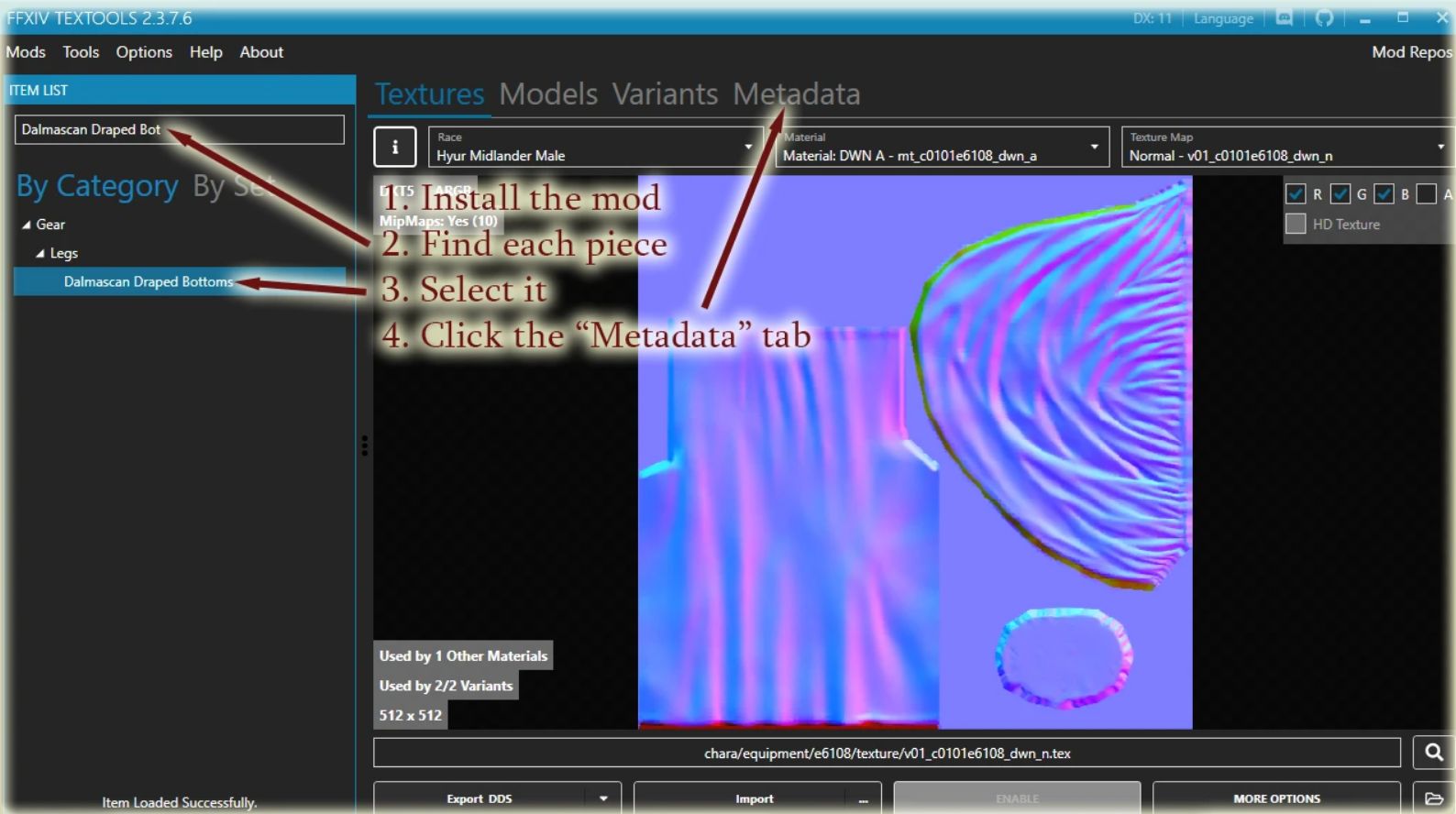
Task: Switch to the Models tab
Action: (548, 93)
